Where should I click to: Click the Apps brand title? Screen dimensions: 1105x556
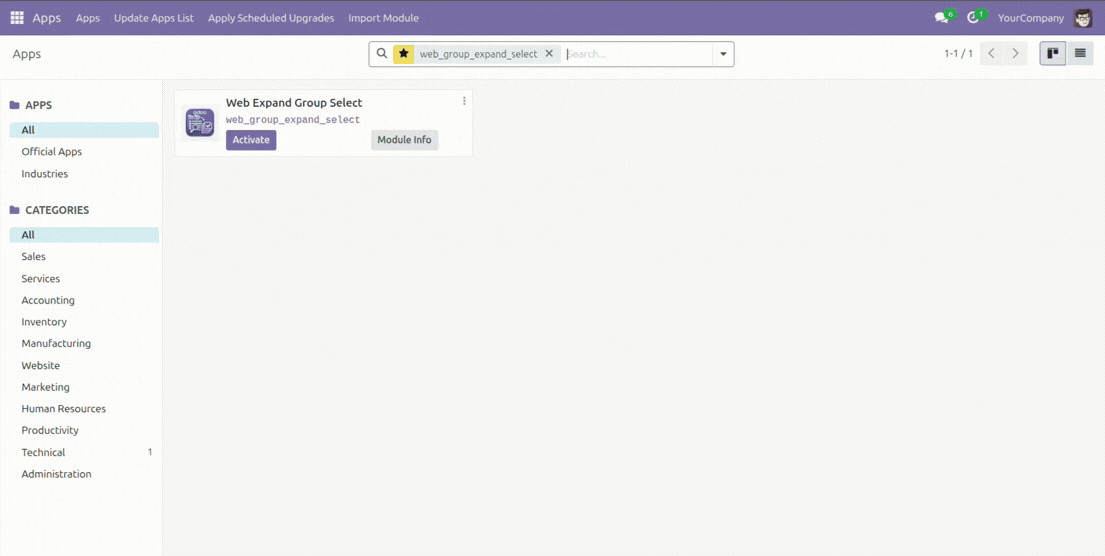click(x=47, y=18)
